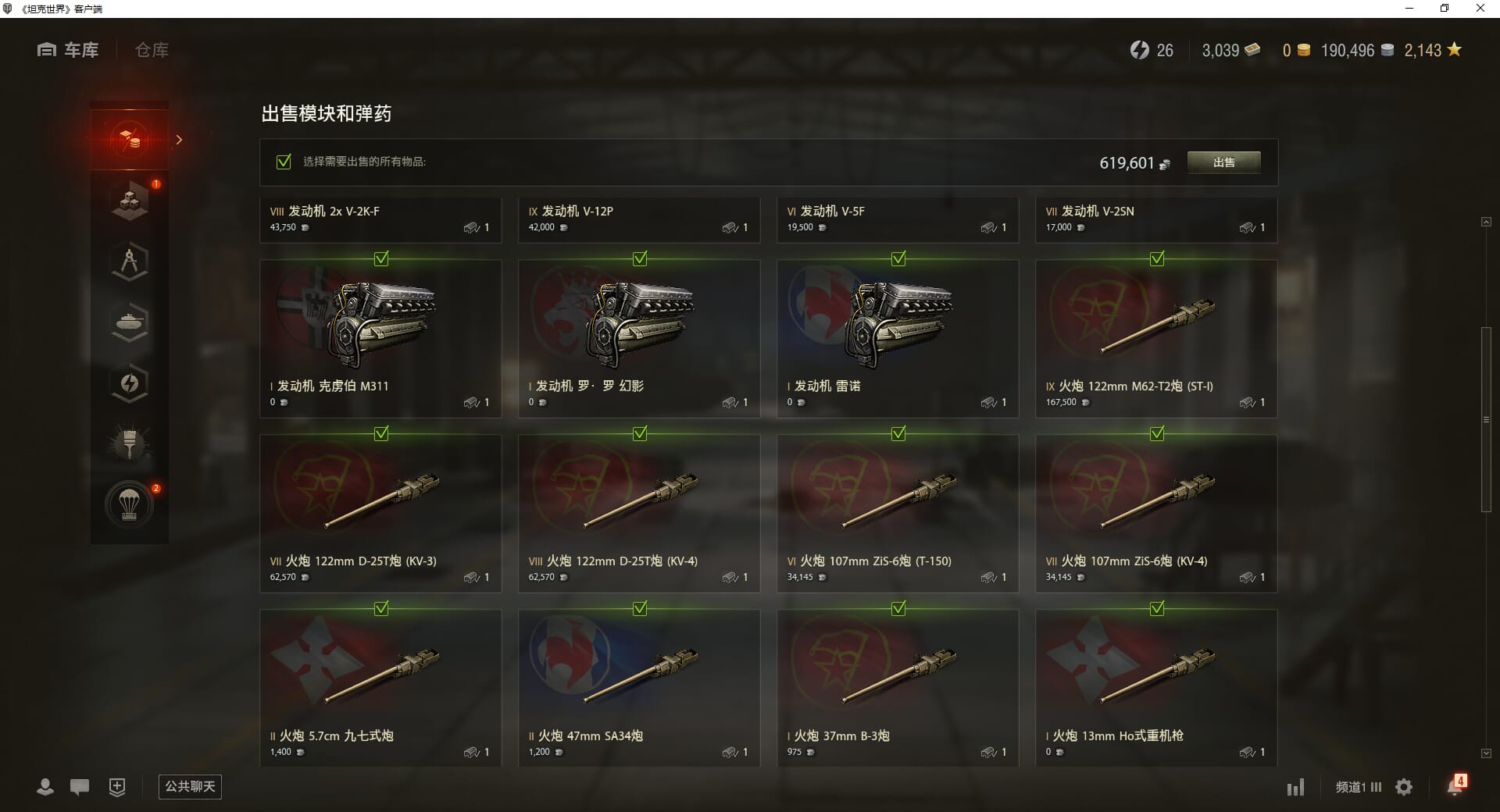Open the sell modules sidebar icon

pos(130,140)
